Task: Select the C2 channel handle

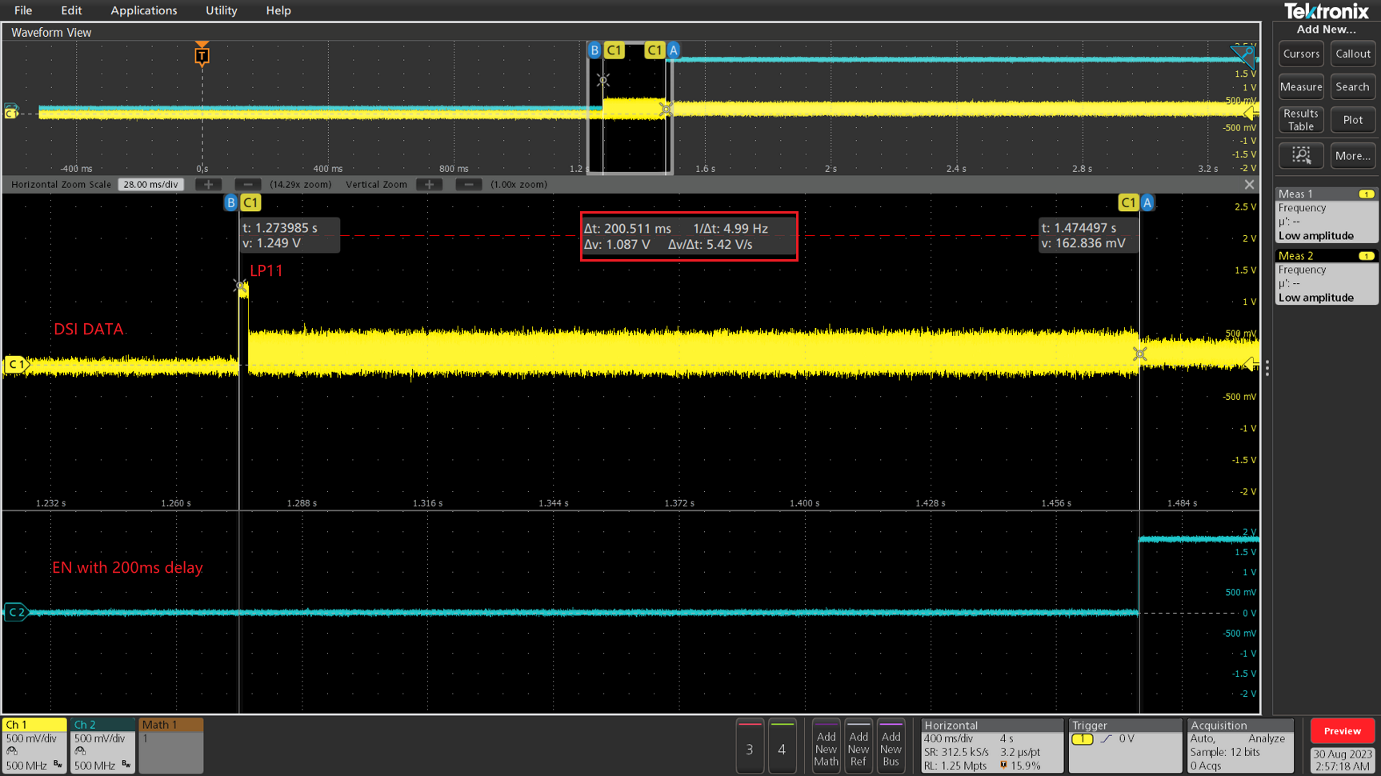Action: tap(16, 612)
